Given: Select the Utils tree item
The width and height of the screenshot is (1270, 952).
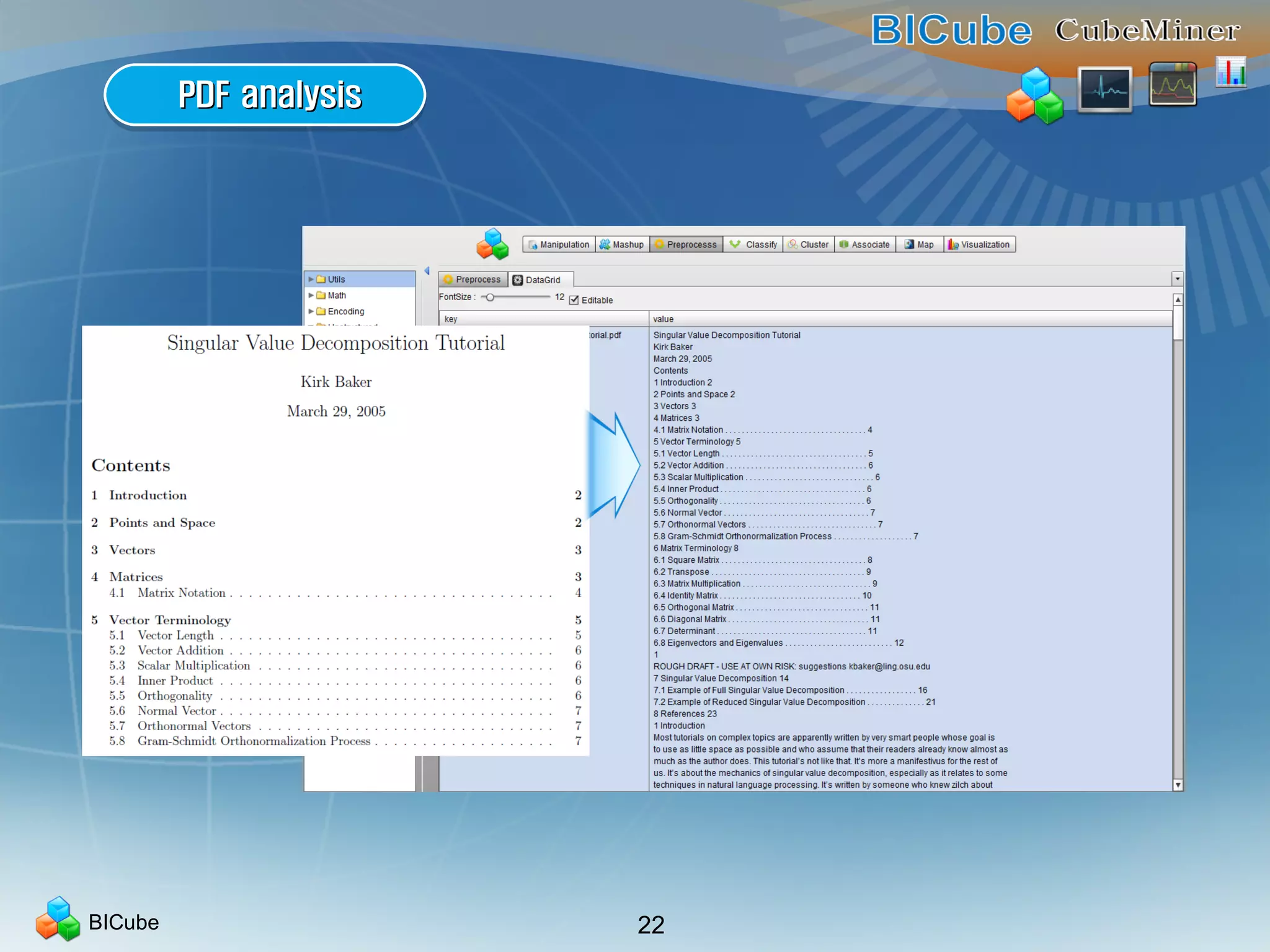Looking at the screenshot, I should pos(360,280).
